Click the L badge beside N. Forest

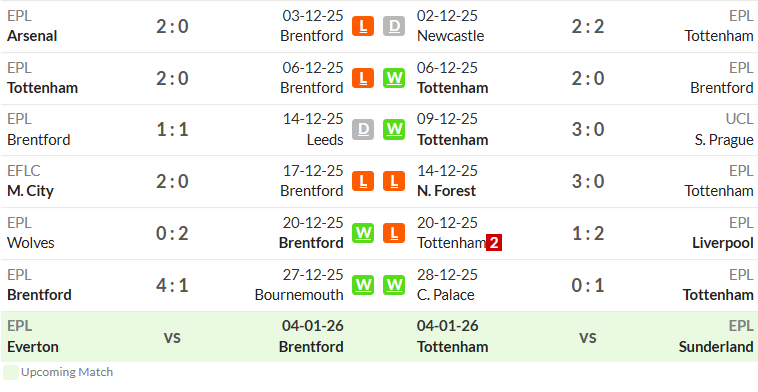pyautogui.click(x=394, y=181)
